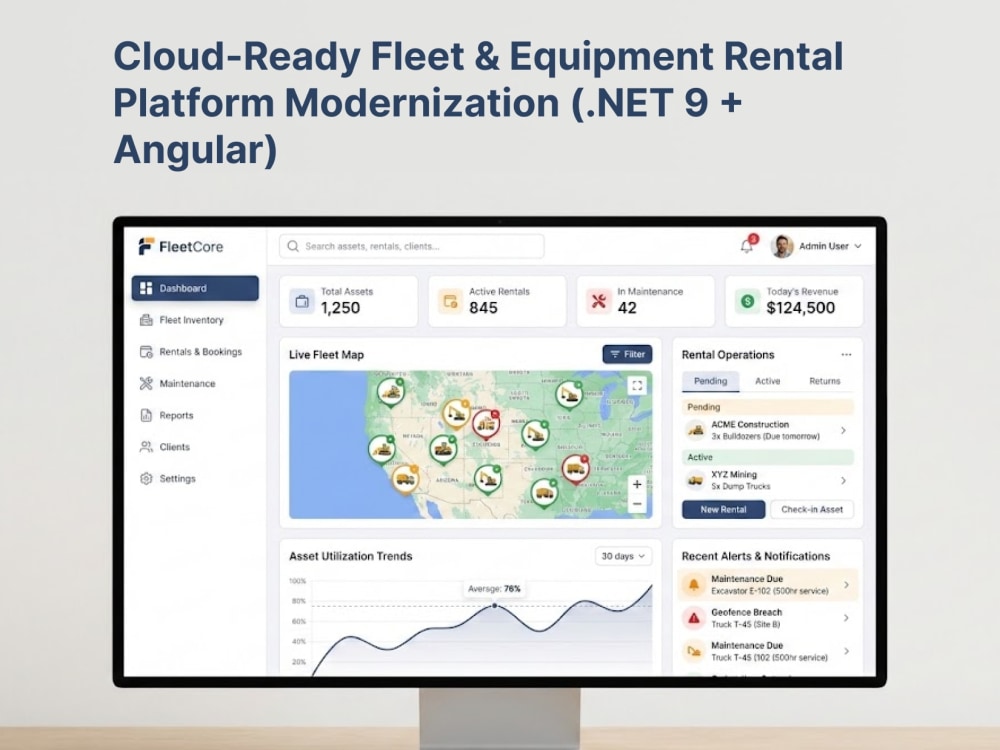Viewport: 1000px width, 750px height.
Task: Switch to the Active tab
Action: (767, 381)
